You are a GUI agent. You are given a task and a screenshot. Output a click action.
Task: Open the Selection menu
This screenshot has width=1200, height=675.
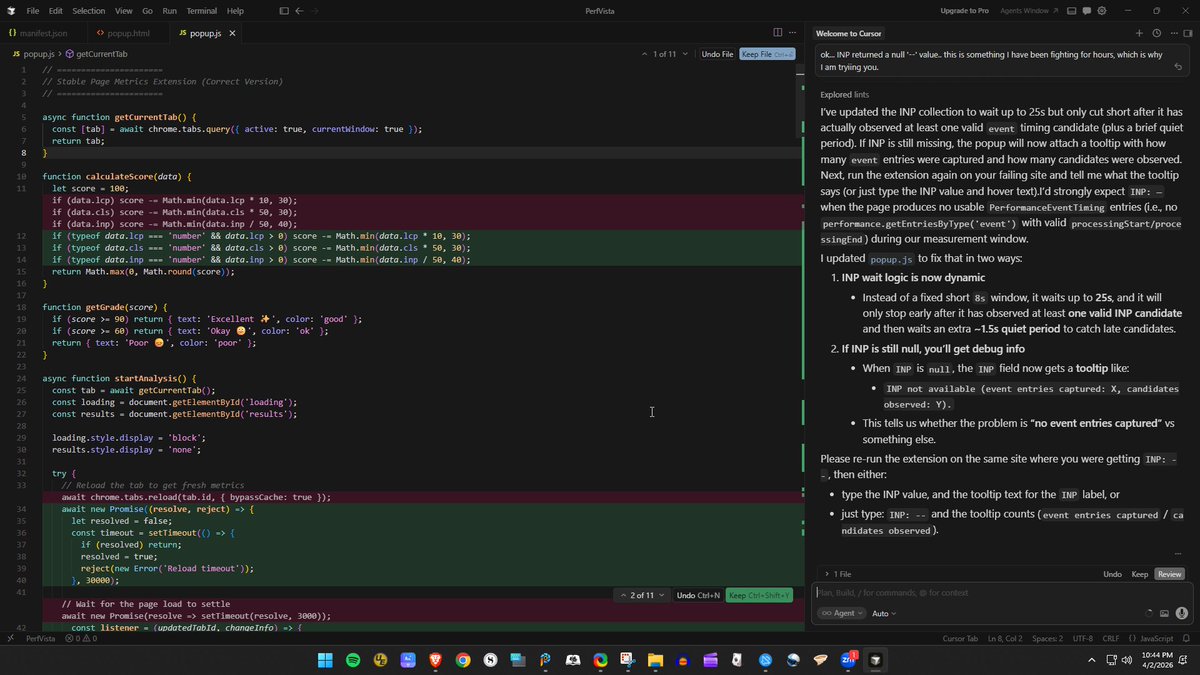coord(88,10)
